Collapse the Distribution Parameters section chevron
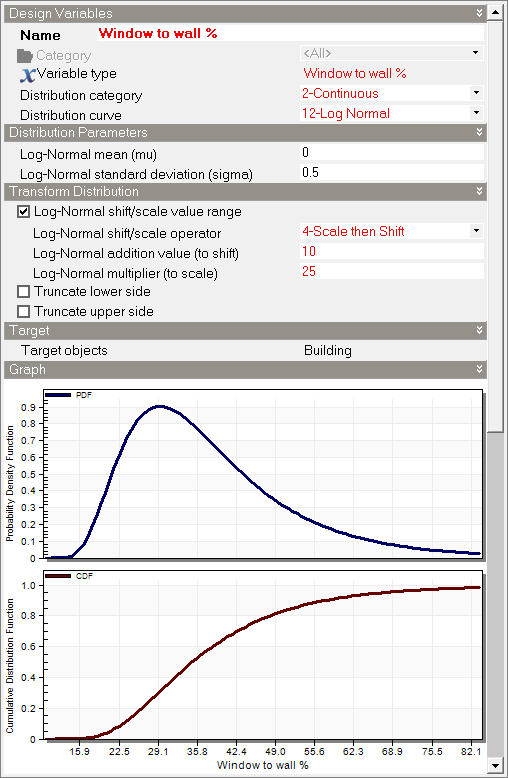508x778 pixels. coord(479,132)
